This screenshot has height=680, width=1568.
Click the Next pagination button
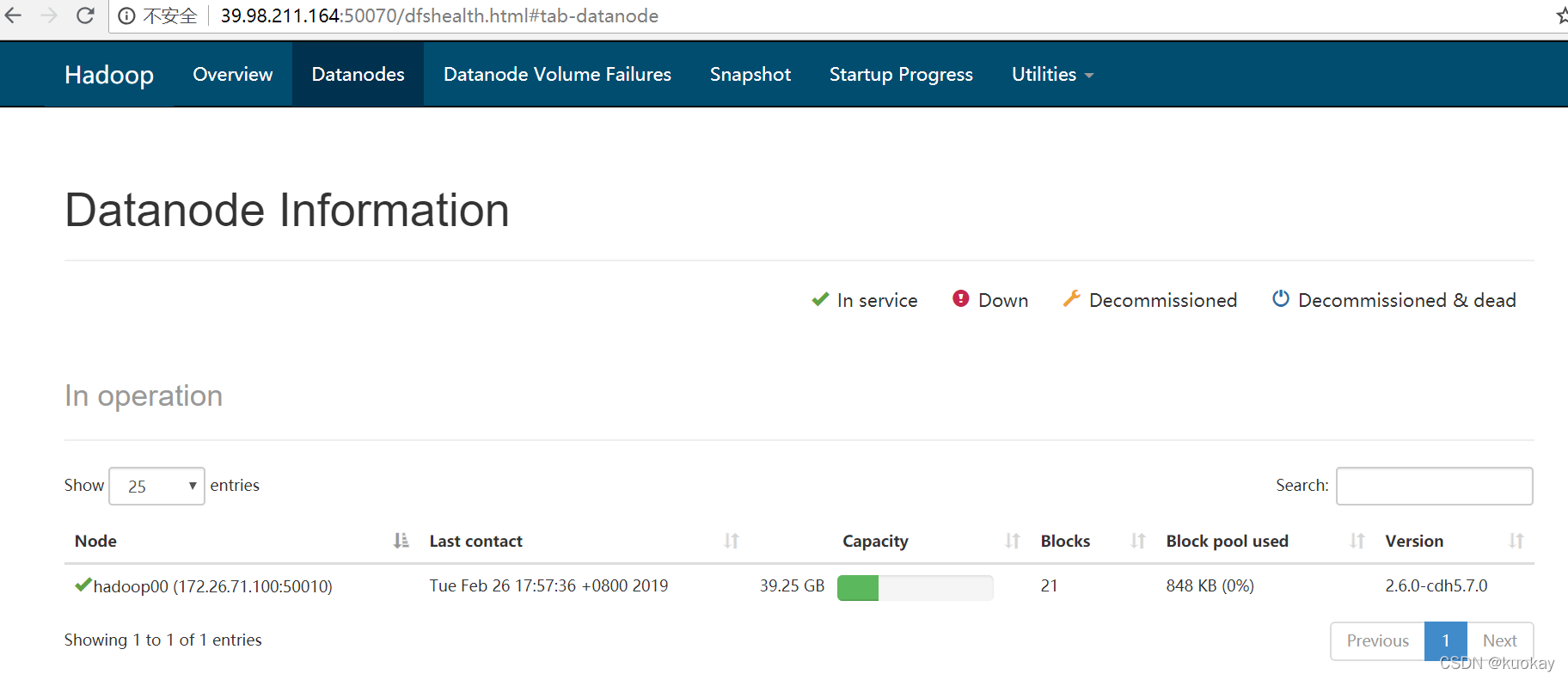click(1500, 640)
